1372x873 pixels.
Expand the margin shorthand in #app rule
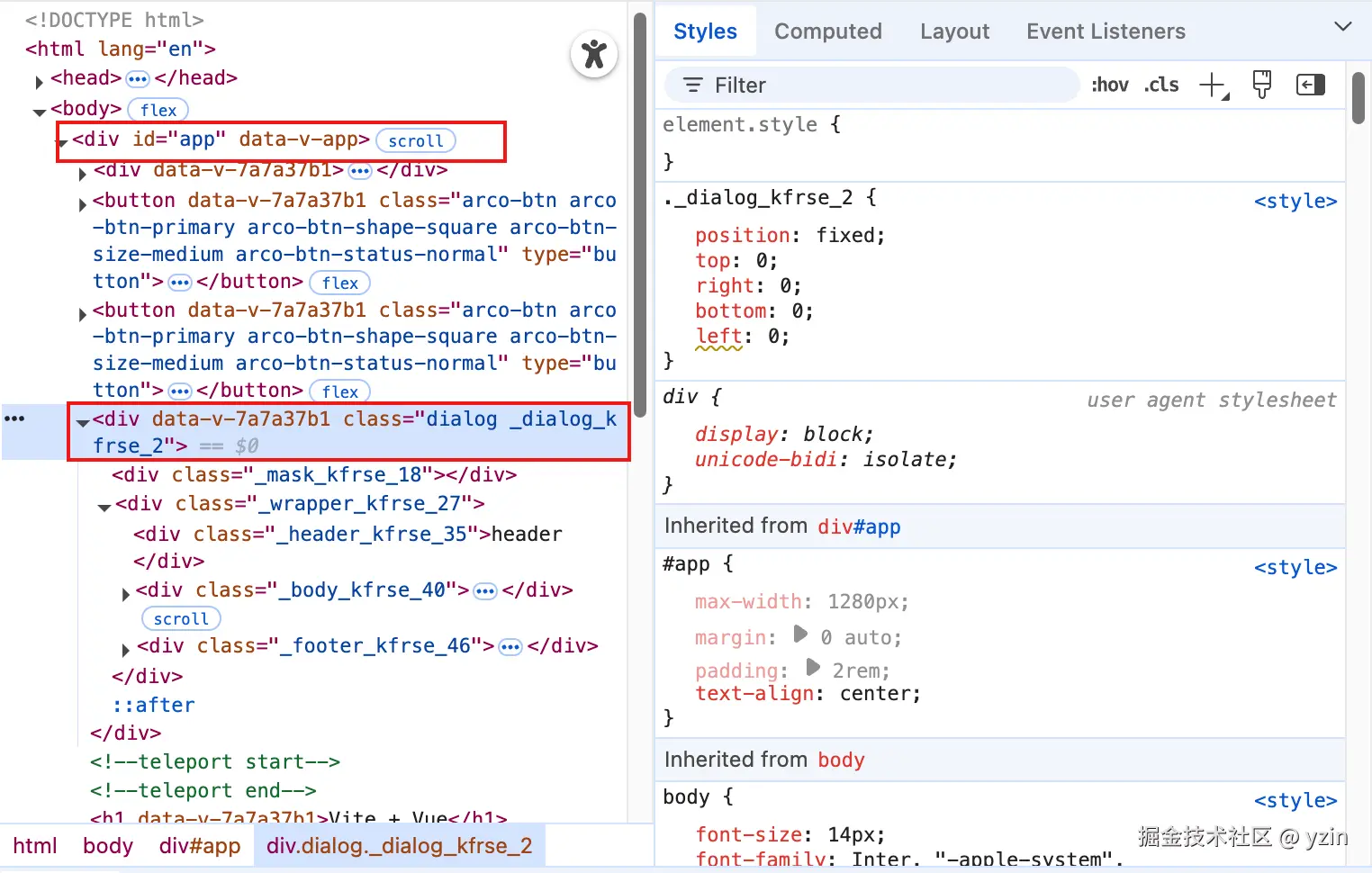800,634
